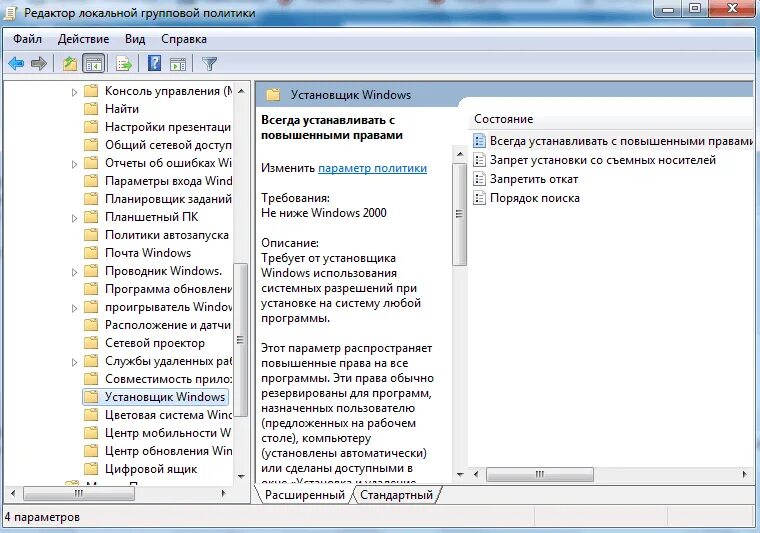Screen dimensions: 760x533
Task: Click the параметр политики link
Action: [x=372, y=168]
